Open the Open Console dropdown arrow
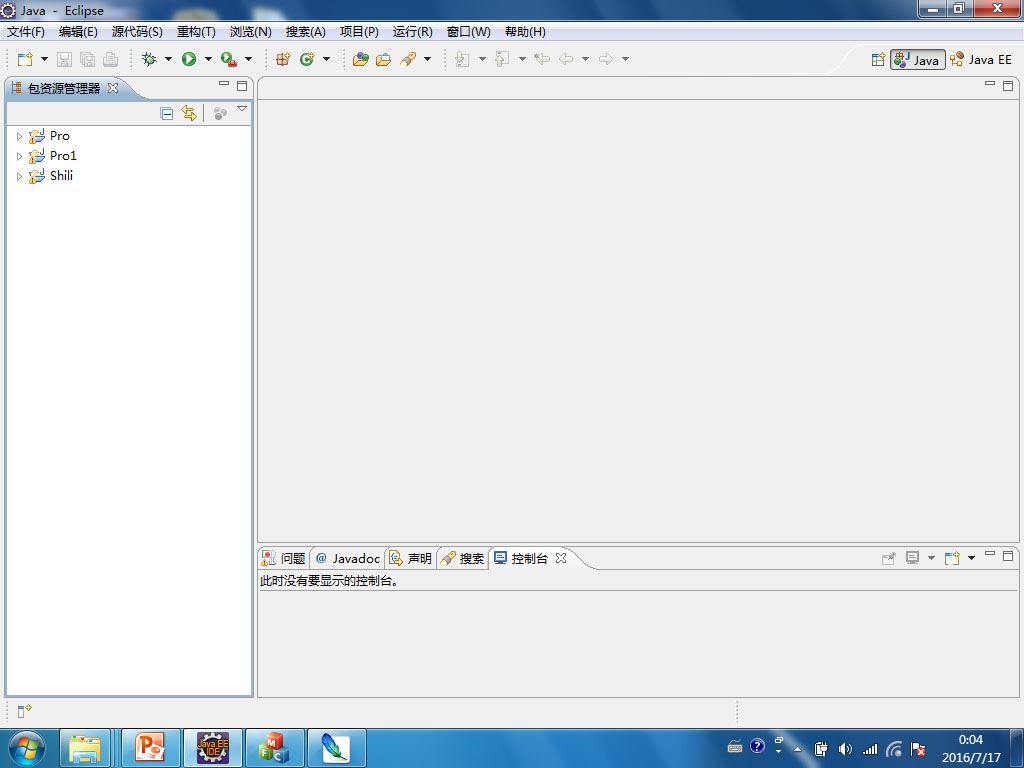 [x=971, y=558]
